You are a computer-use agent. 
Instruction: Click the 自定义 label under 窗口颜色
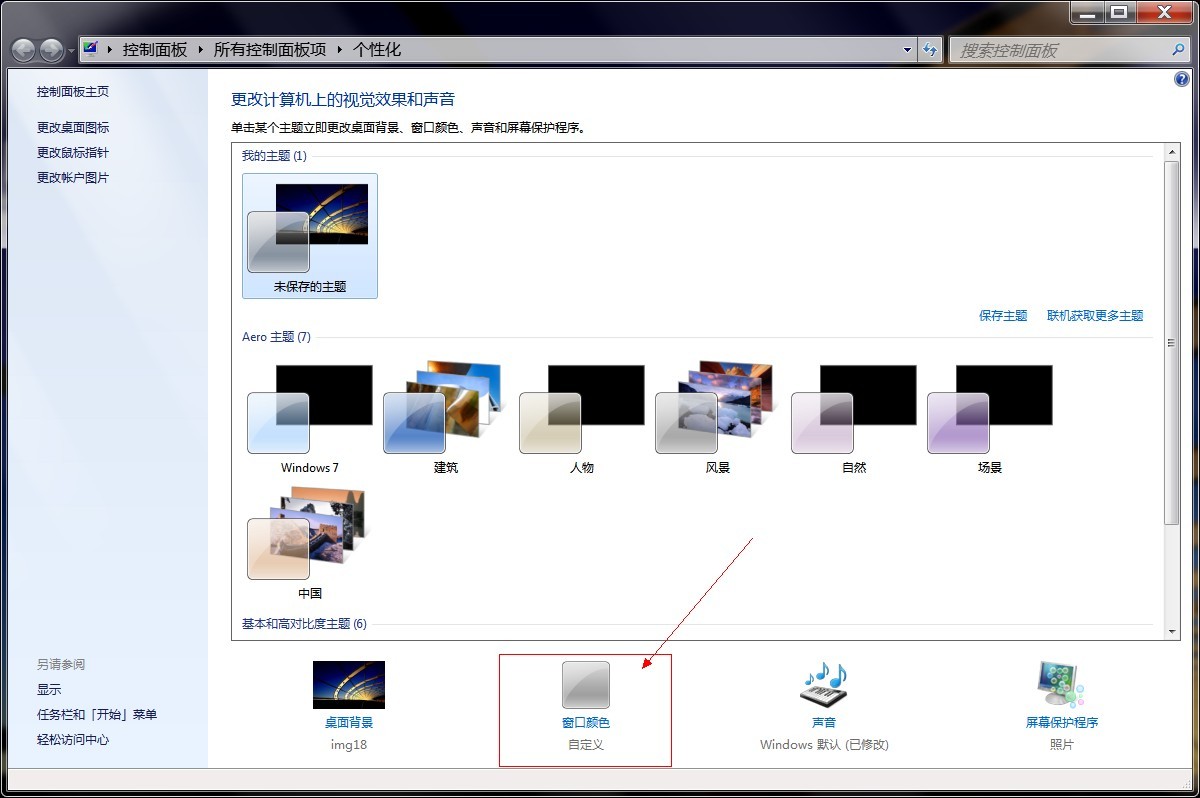[x=586, y=745]
